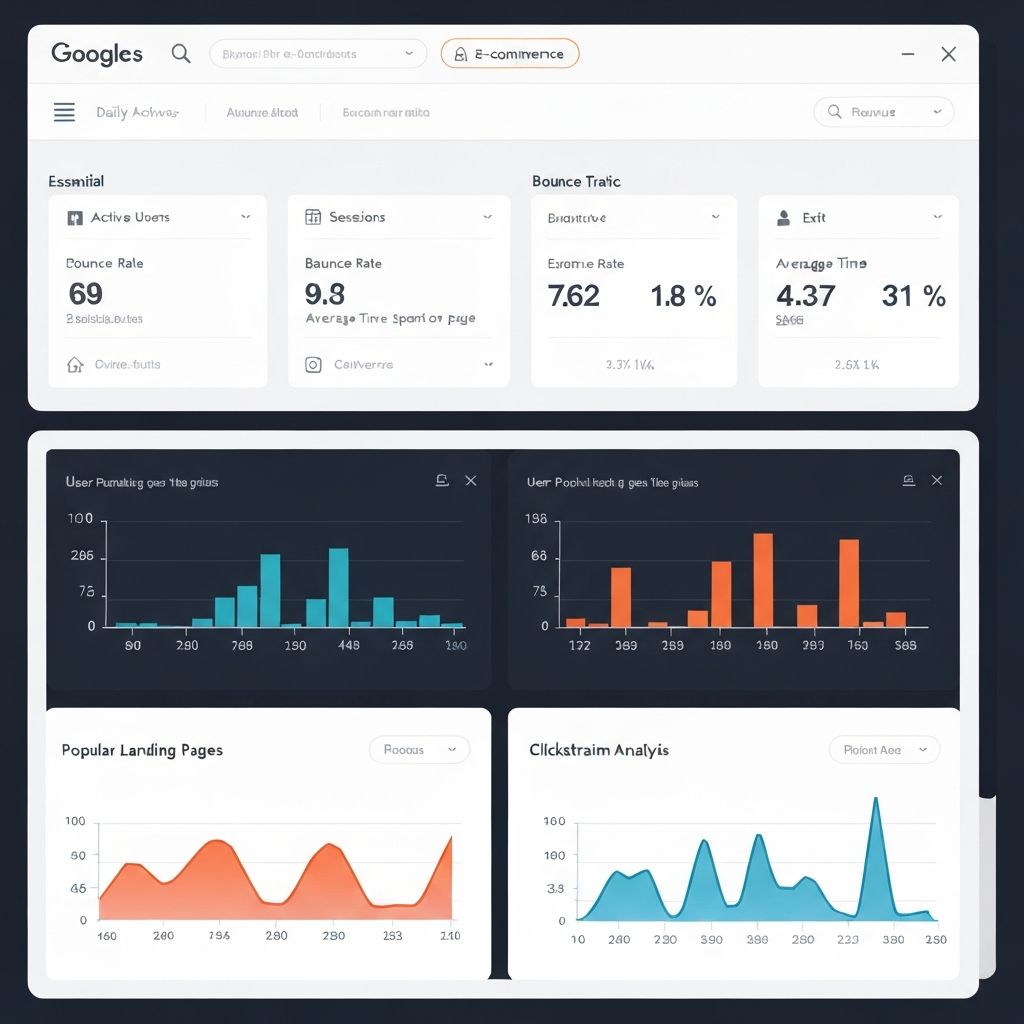Image resolution: width=1024 pixels, height=1024 pixels.
Task: Click the export icon on User Tracking chart
Action: (x=442, y=480)
